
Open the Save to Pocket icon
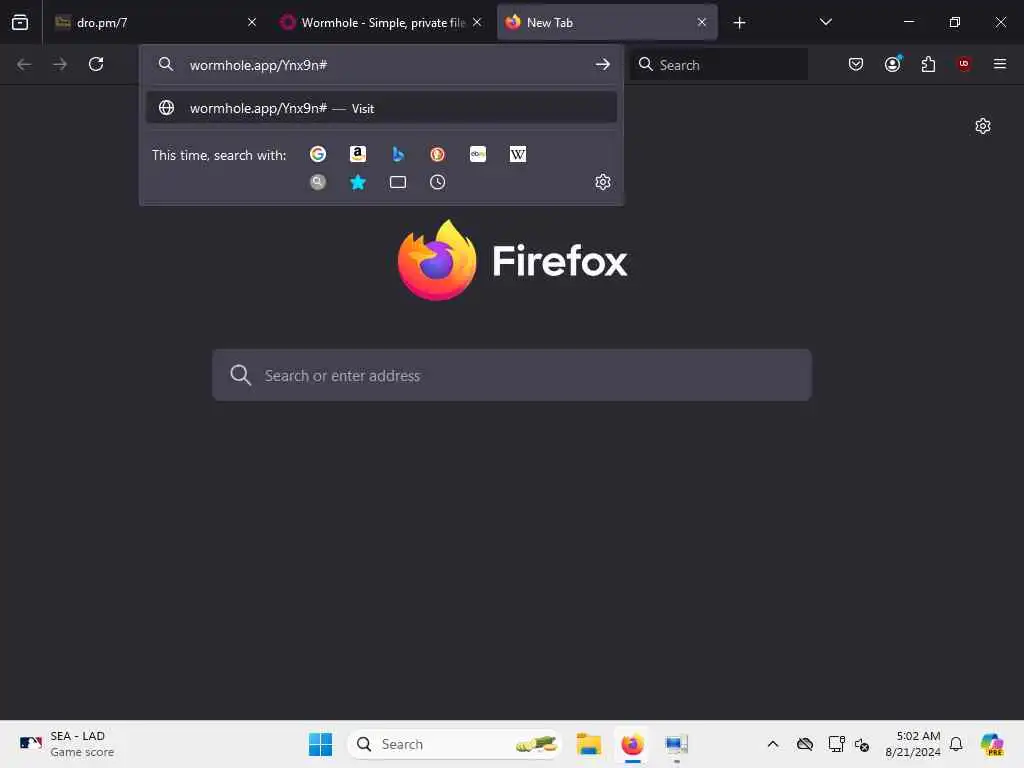click(x=856, y=64)
